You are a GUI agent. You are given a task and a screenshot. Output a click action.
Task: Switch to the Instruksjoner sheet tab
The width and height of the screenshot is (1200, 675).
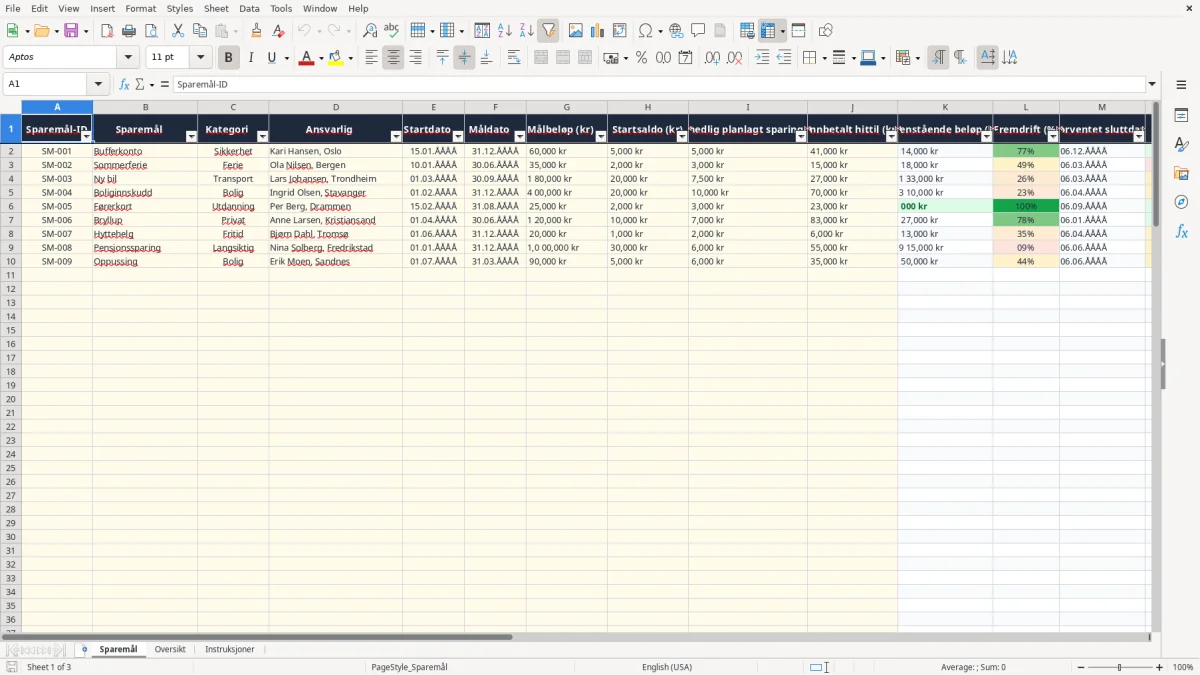[230, 650]
